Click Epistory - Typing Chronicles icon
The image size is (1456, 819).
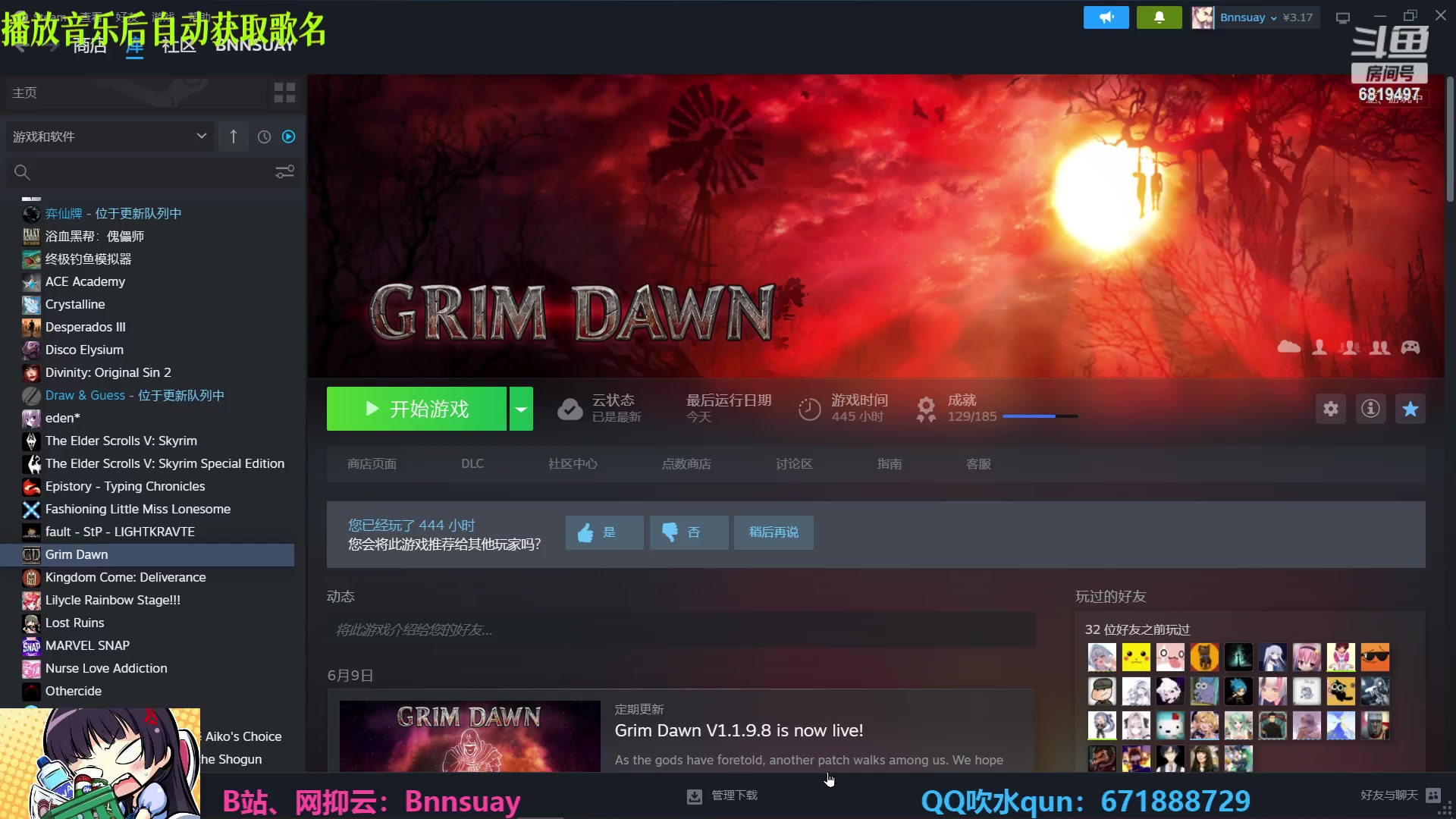(x=31, y=487)
